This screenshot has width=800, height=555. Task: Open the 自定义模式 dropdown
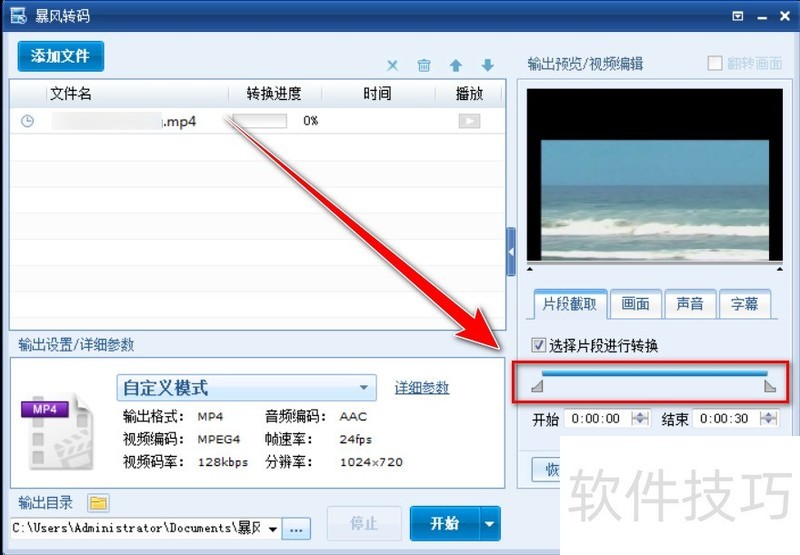[x=246, y=388]
